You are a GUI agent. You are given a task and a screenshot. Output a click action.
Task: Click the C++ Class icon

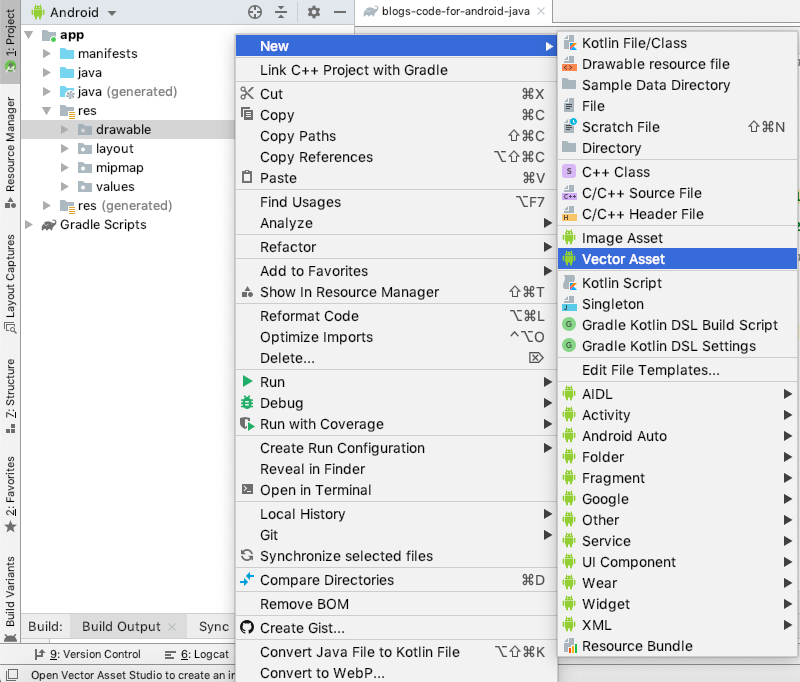pos(569,171)
